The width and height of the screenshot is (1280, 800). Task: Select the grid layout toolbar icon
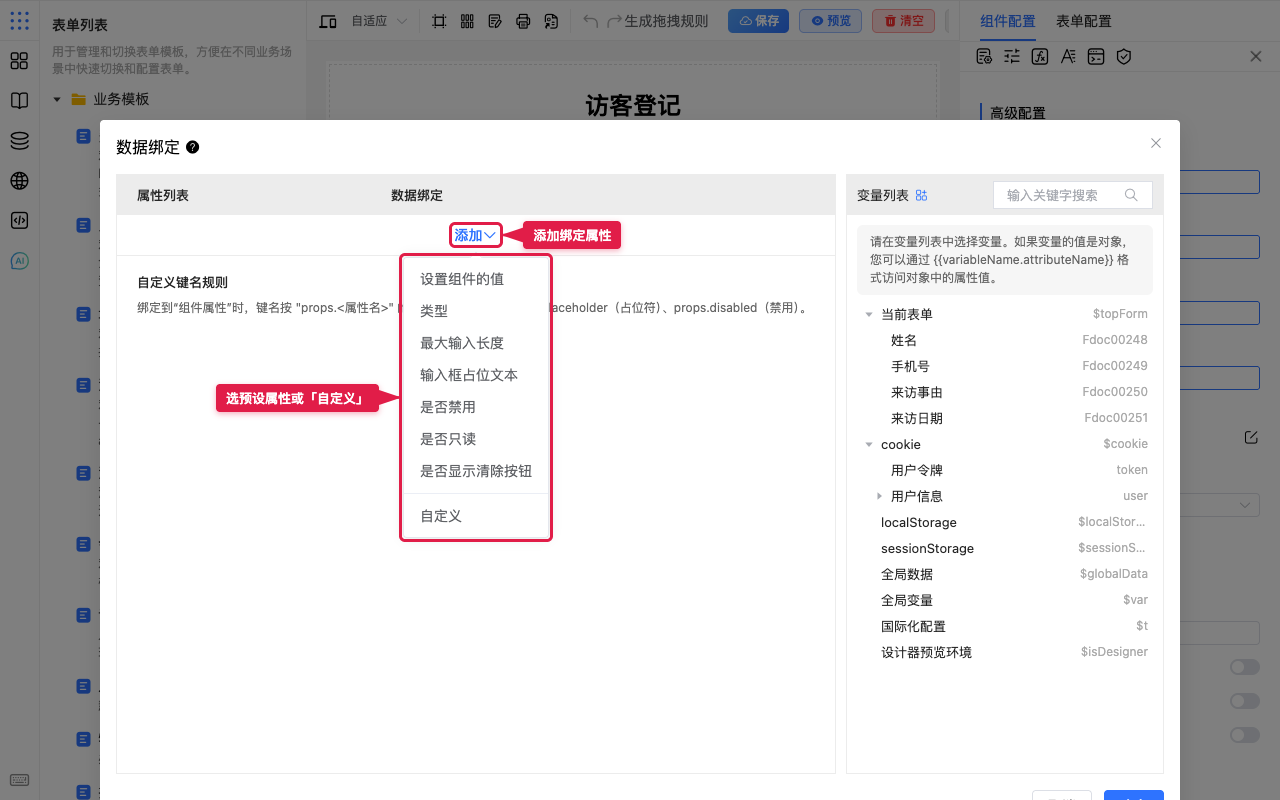coord(467,21)
